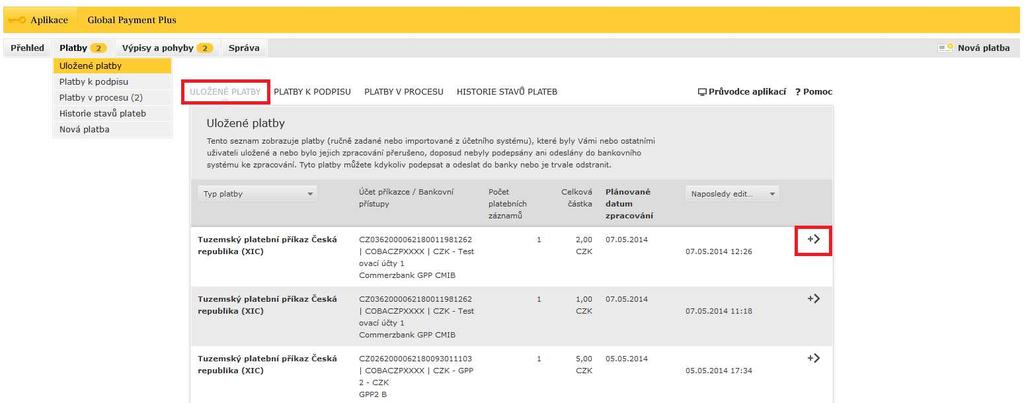The height and width of the screenshot is (403, 1024).
Task: Click the key icon beside Aplikace
Action: (x=18, y=20)
